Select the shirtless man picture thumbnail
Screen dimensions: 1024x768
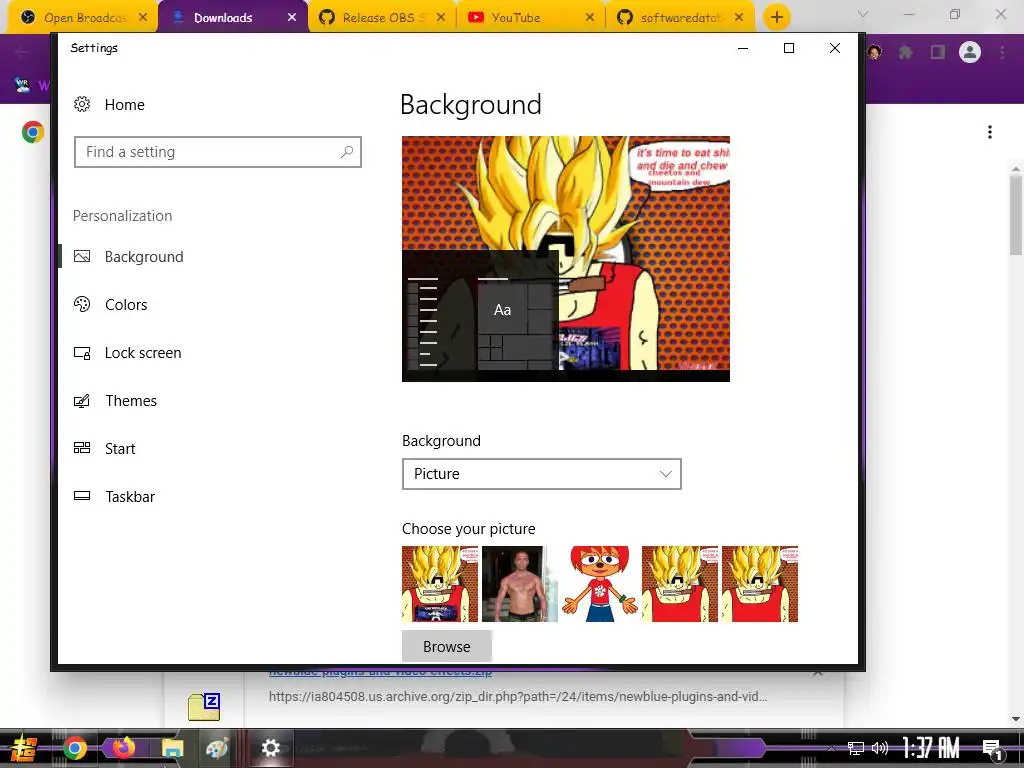coord(520,584)
